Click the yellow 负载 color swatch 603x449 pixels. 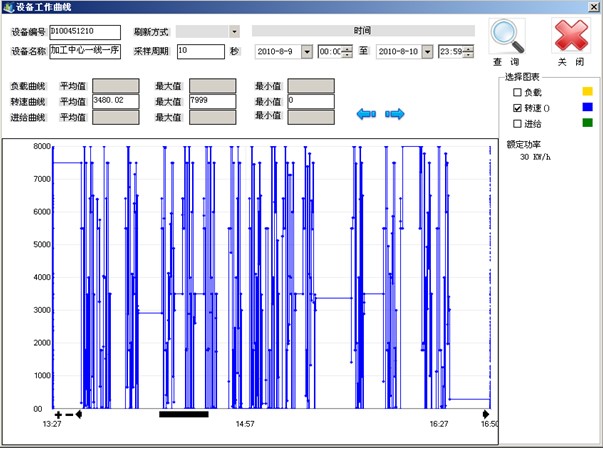pos(587,91)
